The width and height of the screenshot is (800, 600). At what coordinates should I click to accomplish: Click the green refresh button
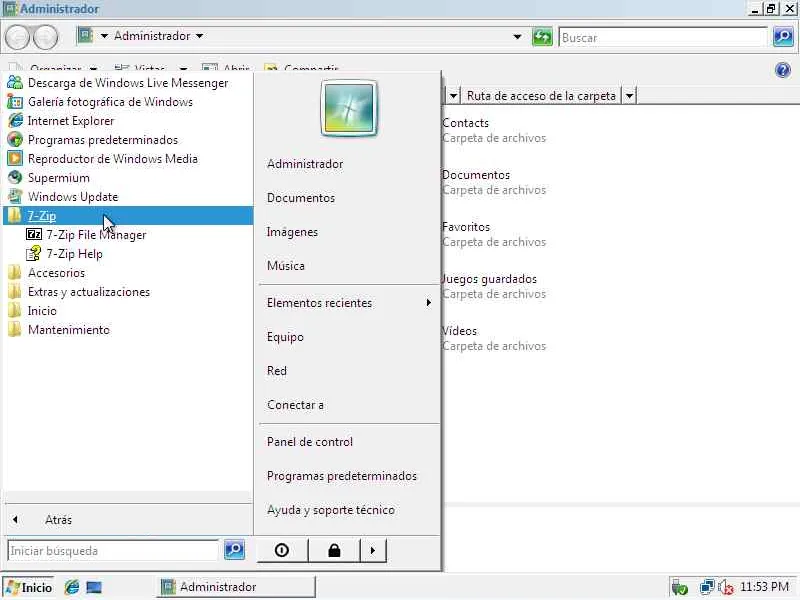tap(542, 37)
